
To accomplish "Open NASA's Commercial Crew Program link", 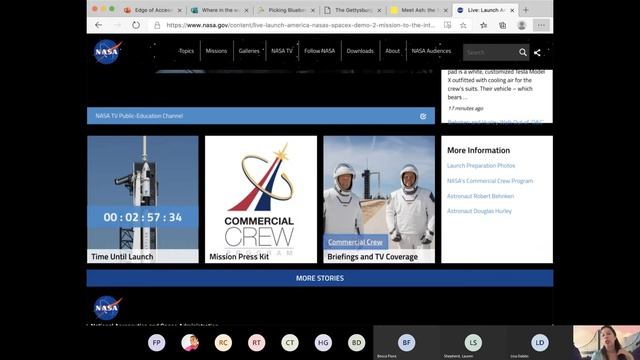I will (490, 181).
